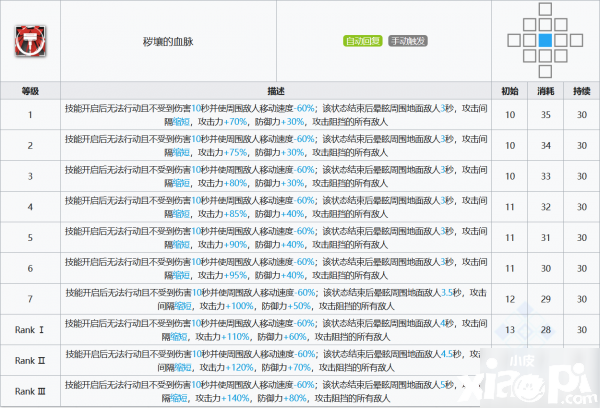Screen dimensions: 600x408
Task: Select level 6 cell in 等级 column
Action: pos(30,268)
